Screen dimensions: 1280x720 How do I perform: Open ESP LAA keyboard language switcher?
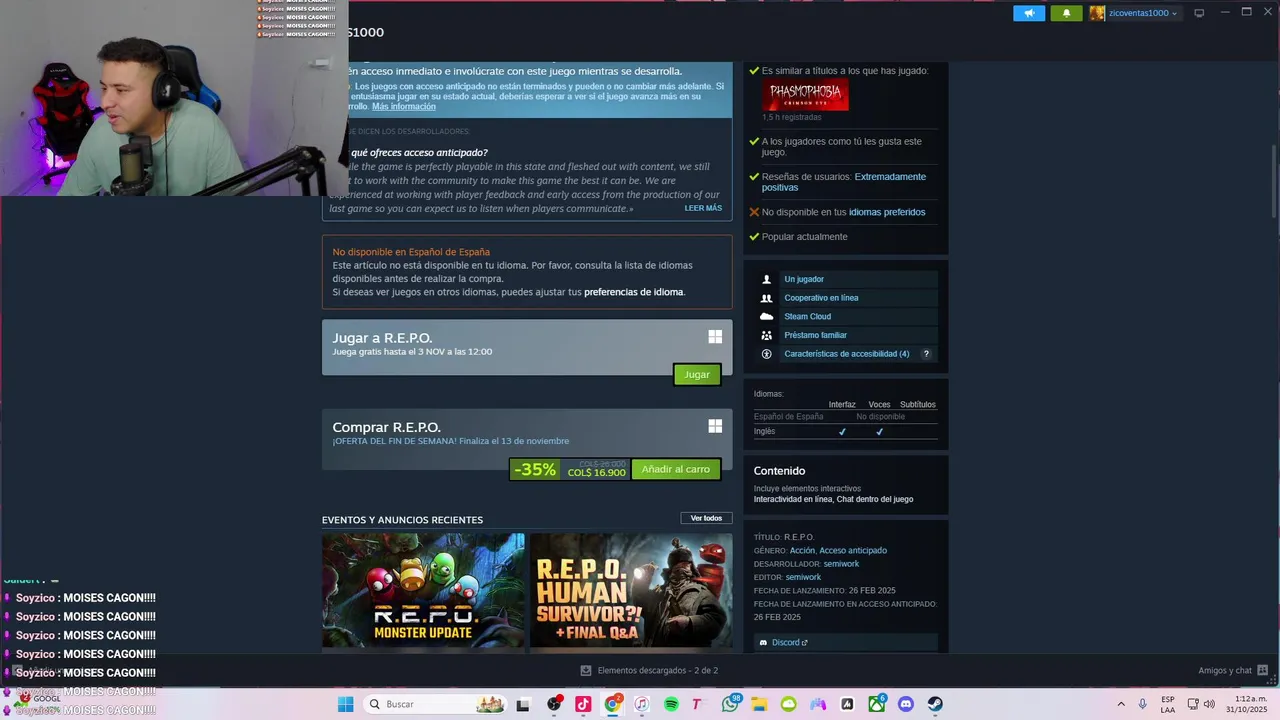[x=1168, y=704]
